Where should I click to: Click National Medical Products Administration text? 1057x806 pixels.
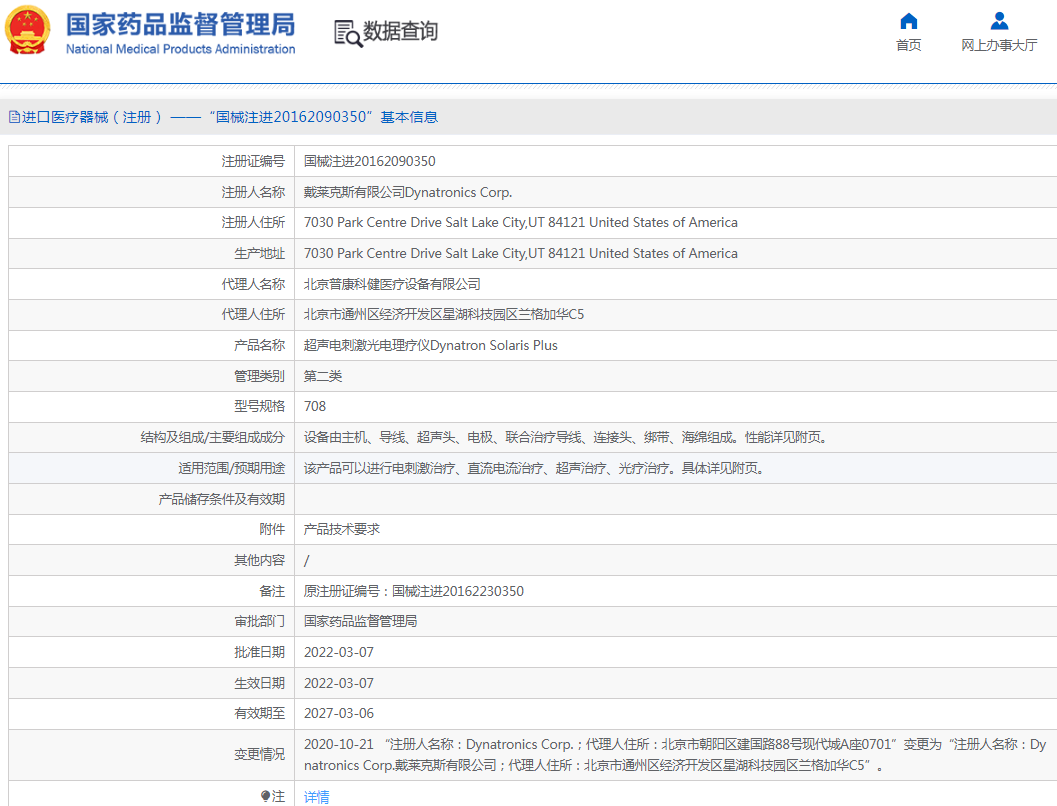[x=181, y=49]
